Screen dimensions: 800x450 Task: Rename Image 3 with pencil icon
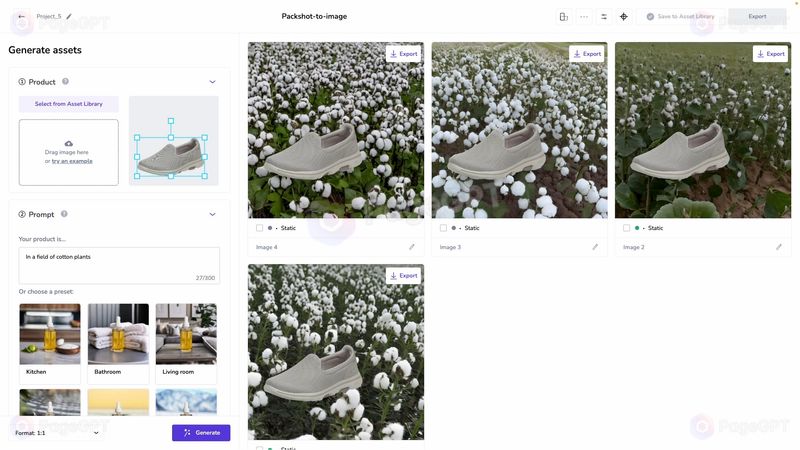pos(595,247)
